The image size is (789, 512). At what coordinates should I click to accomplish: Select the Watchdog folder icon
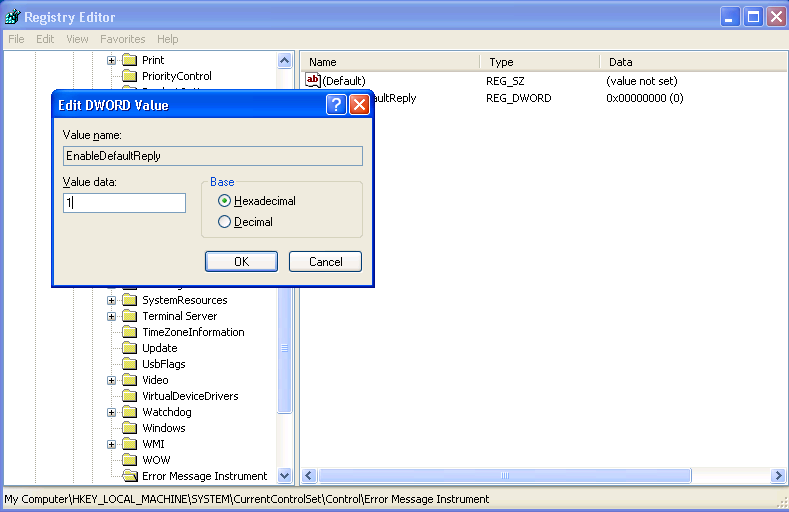point(129,412)
